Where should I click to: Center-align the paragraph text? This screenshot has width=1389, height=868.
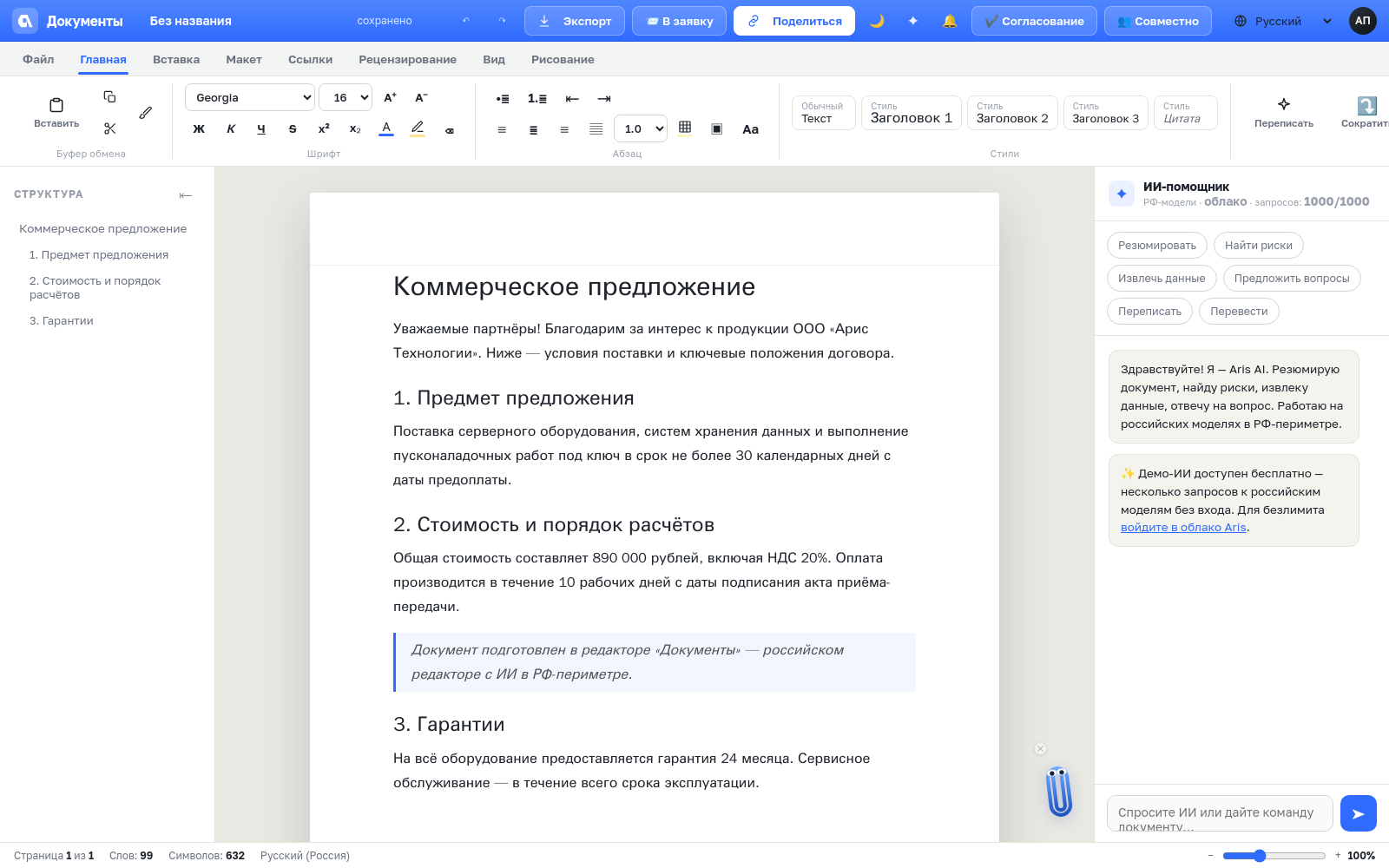pos(533,129)
